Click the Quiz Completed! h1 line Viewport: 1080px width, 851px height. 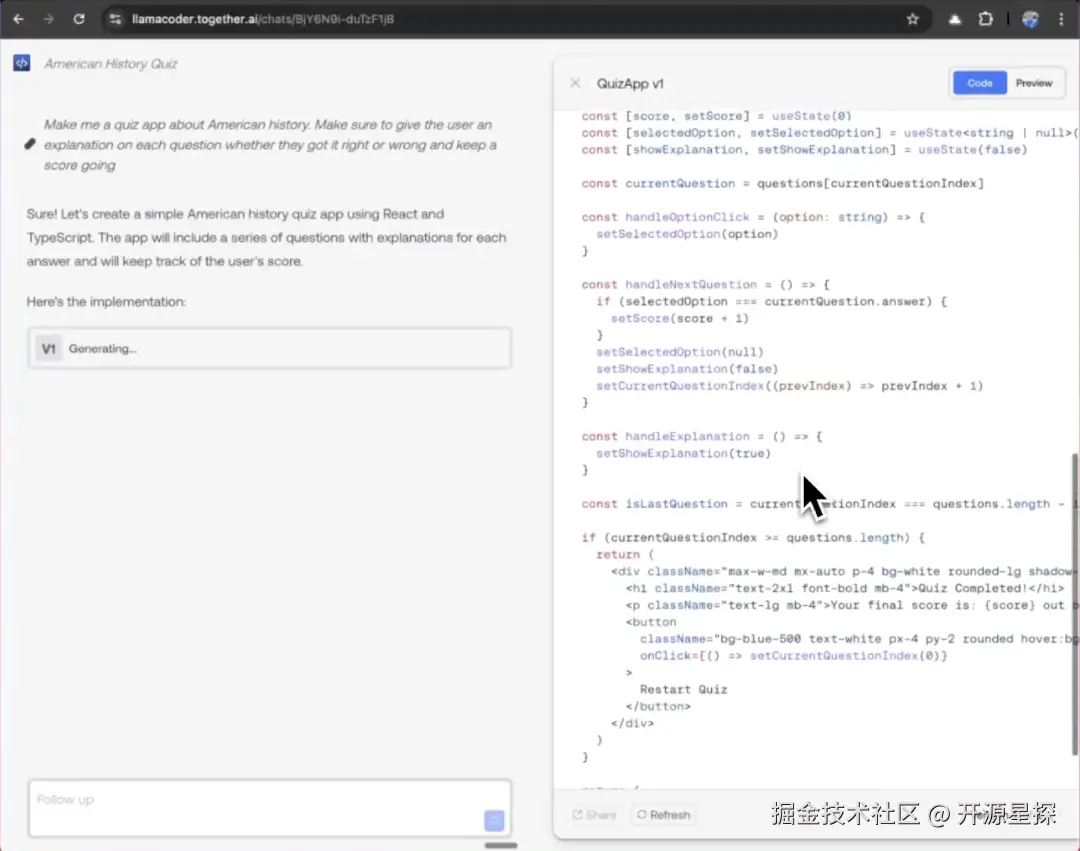point(844,588)
